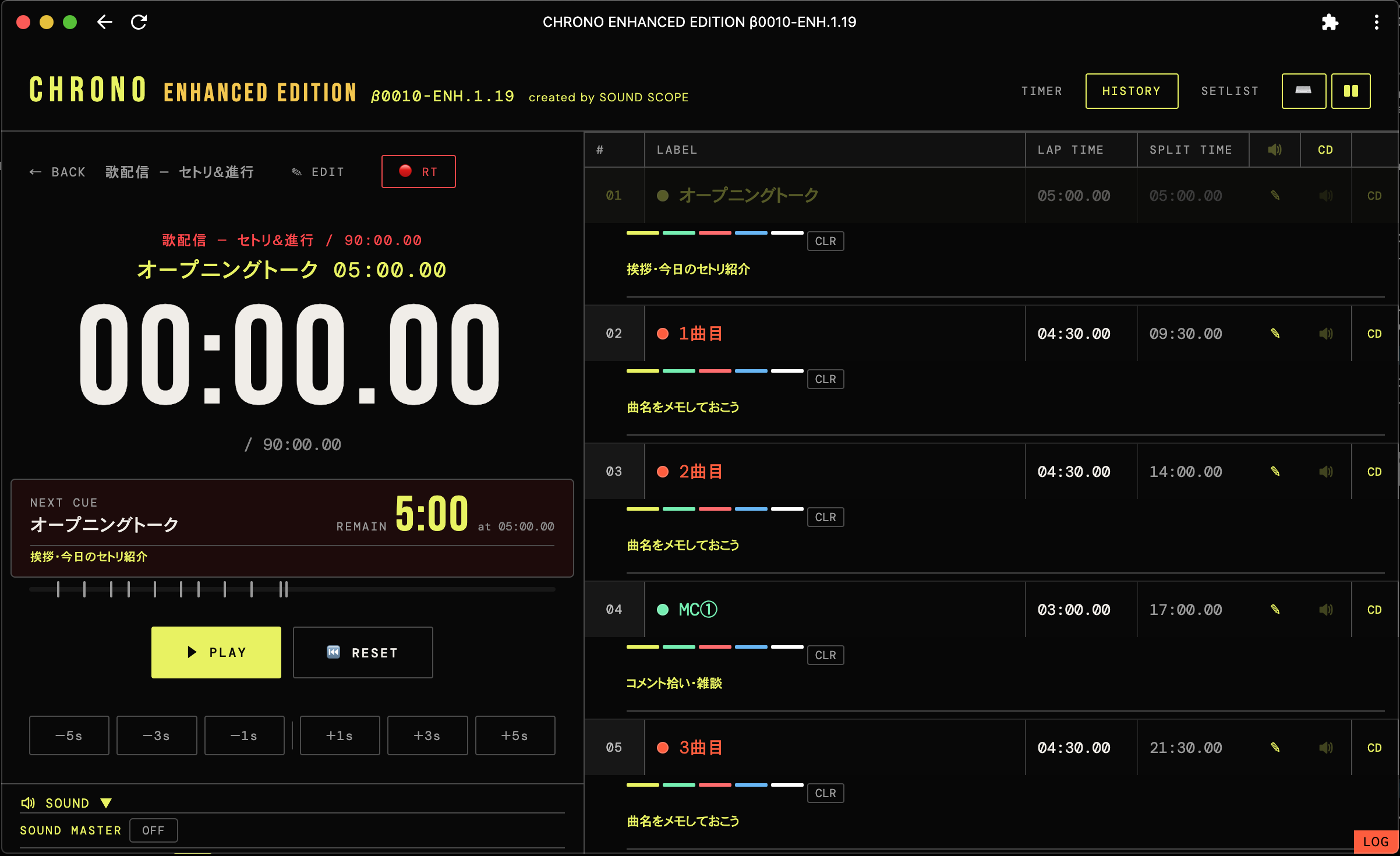Open the browser extensions puzzle icon

[x=1330, y=22]
